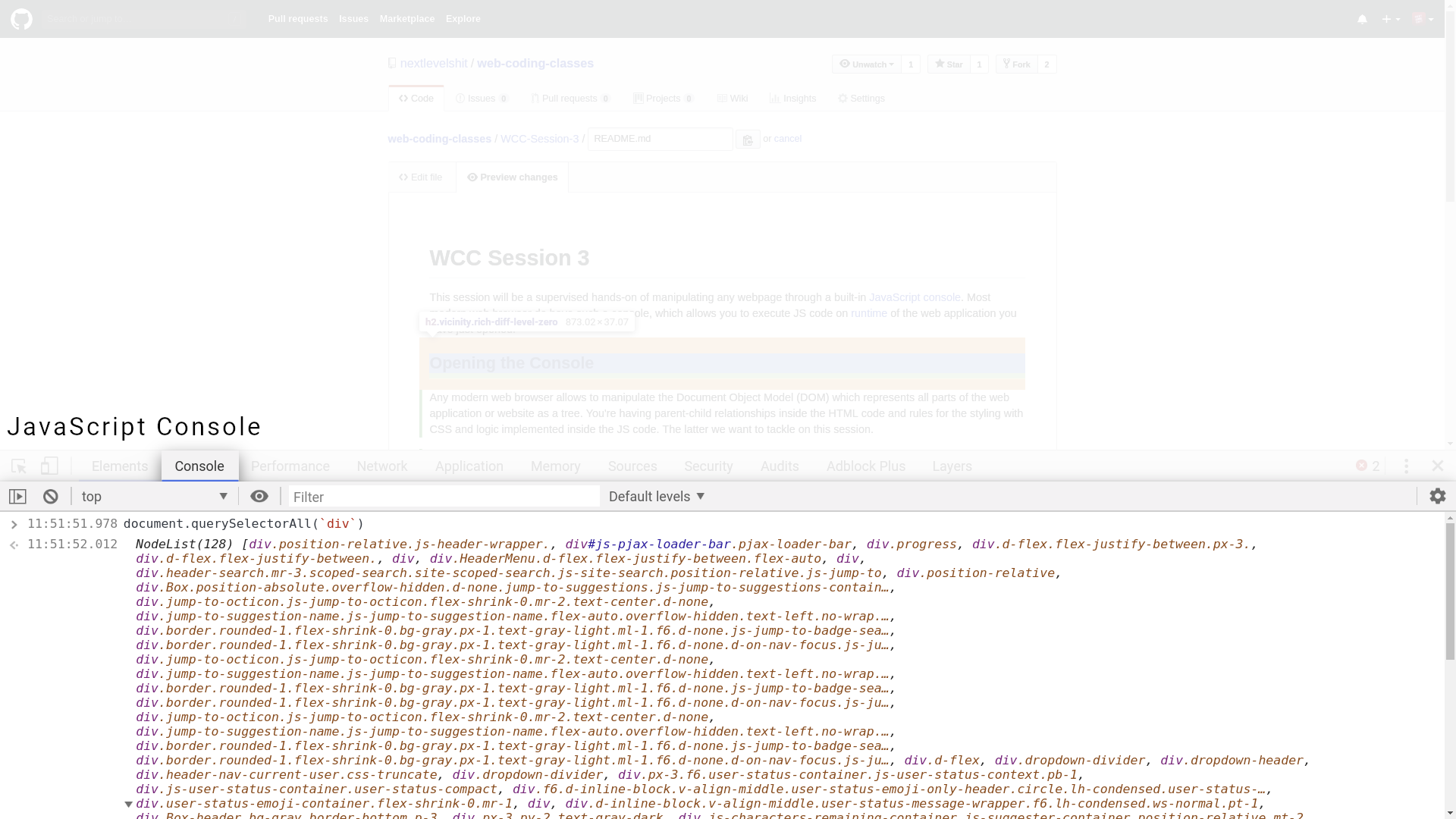
Task: Open the plus create-new menu
Action: click(x=1391, y=19)
